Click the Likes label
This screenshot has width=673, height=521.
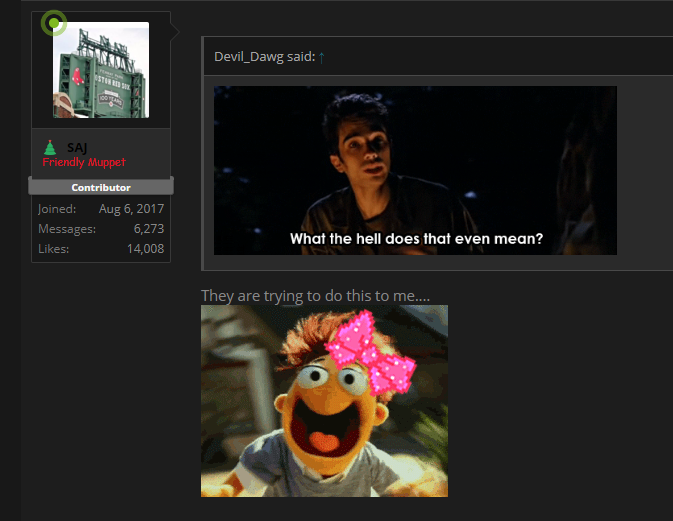pos(53,249)
